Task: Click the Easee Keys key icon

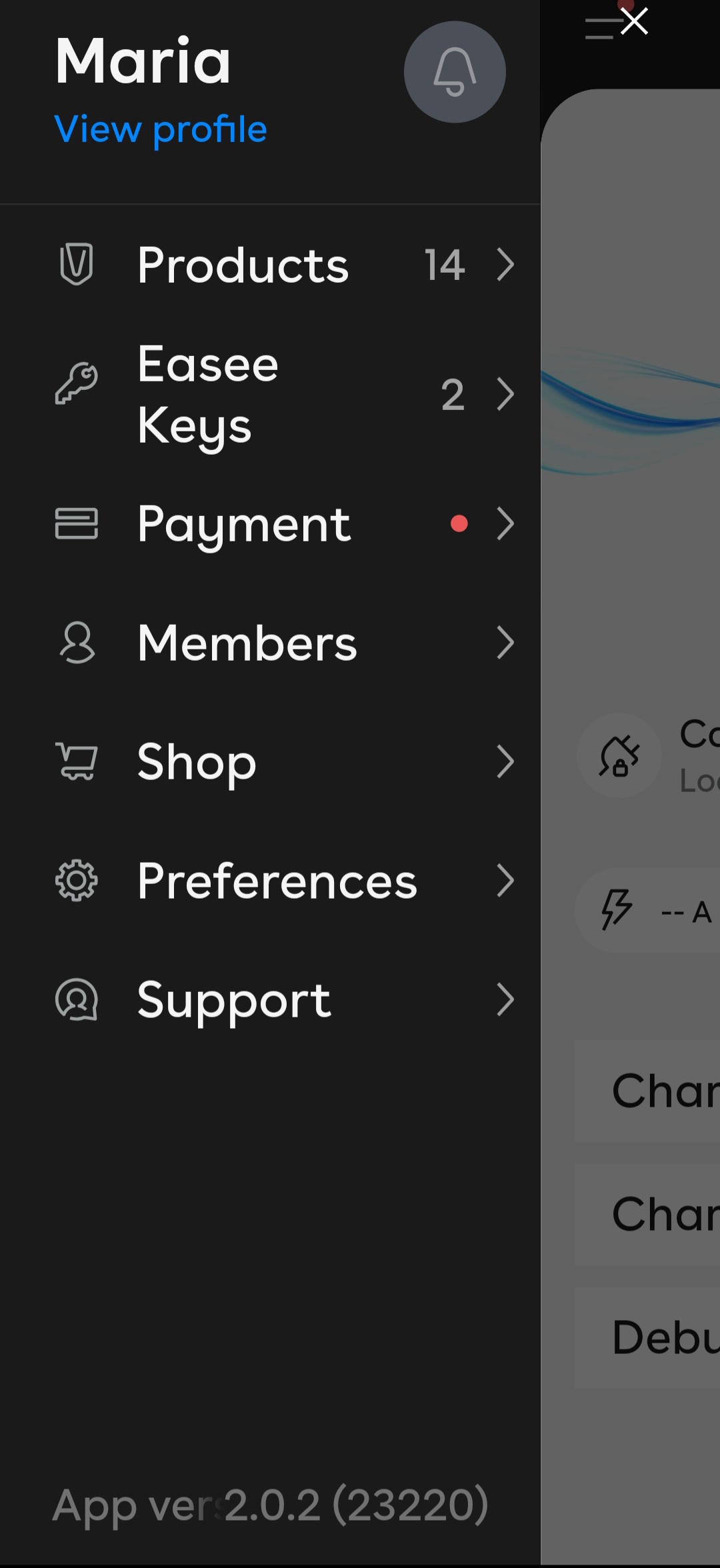Action: pyautogui.click(x=76, y=384)
